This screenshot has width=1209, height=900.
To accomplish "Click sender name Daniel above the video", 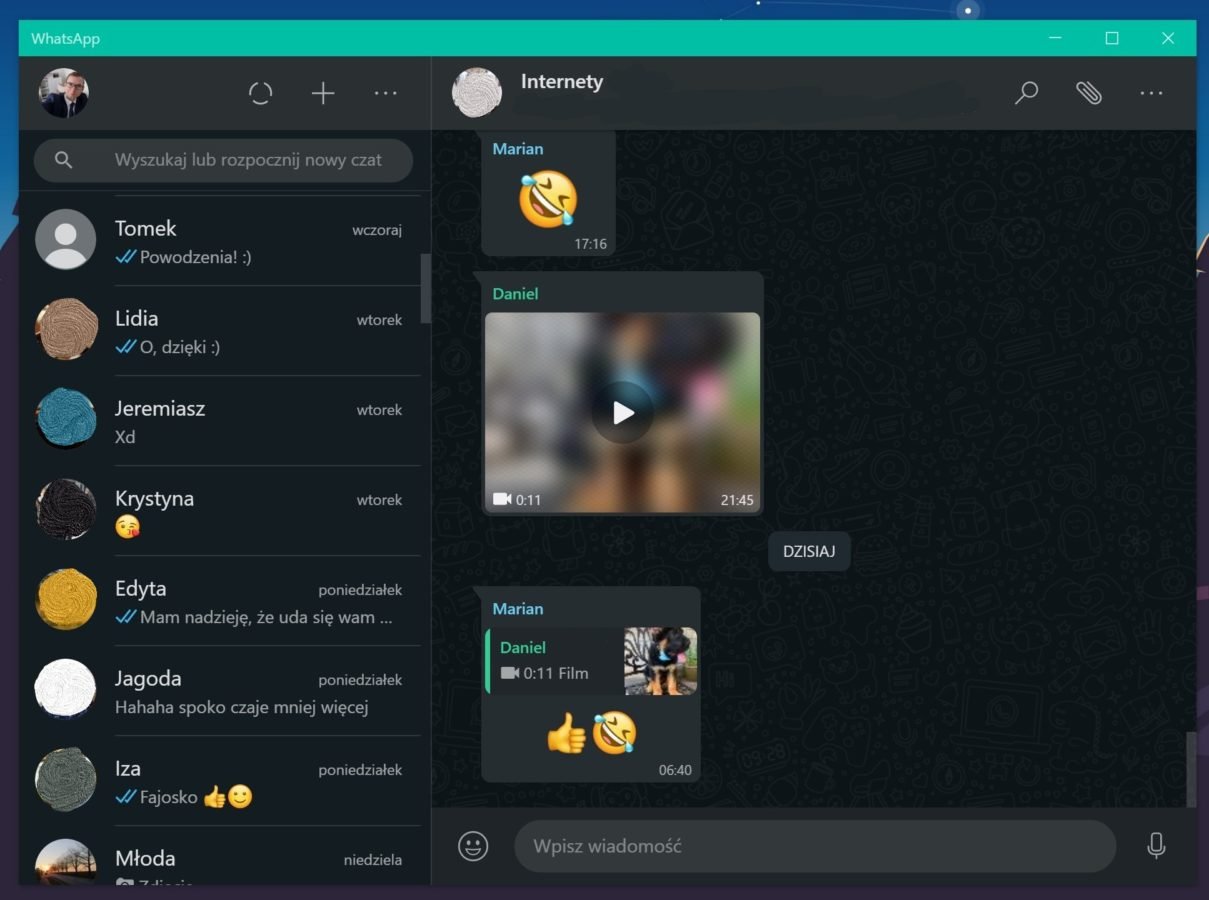I will pyautogui.click(x=515, y=294).
